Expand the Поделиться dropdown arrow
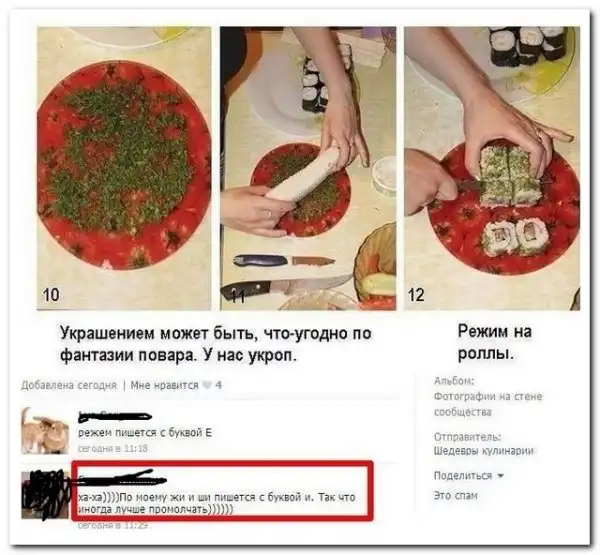The image size is (600, 555). coord(501,476)
